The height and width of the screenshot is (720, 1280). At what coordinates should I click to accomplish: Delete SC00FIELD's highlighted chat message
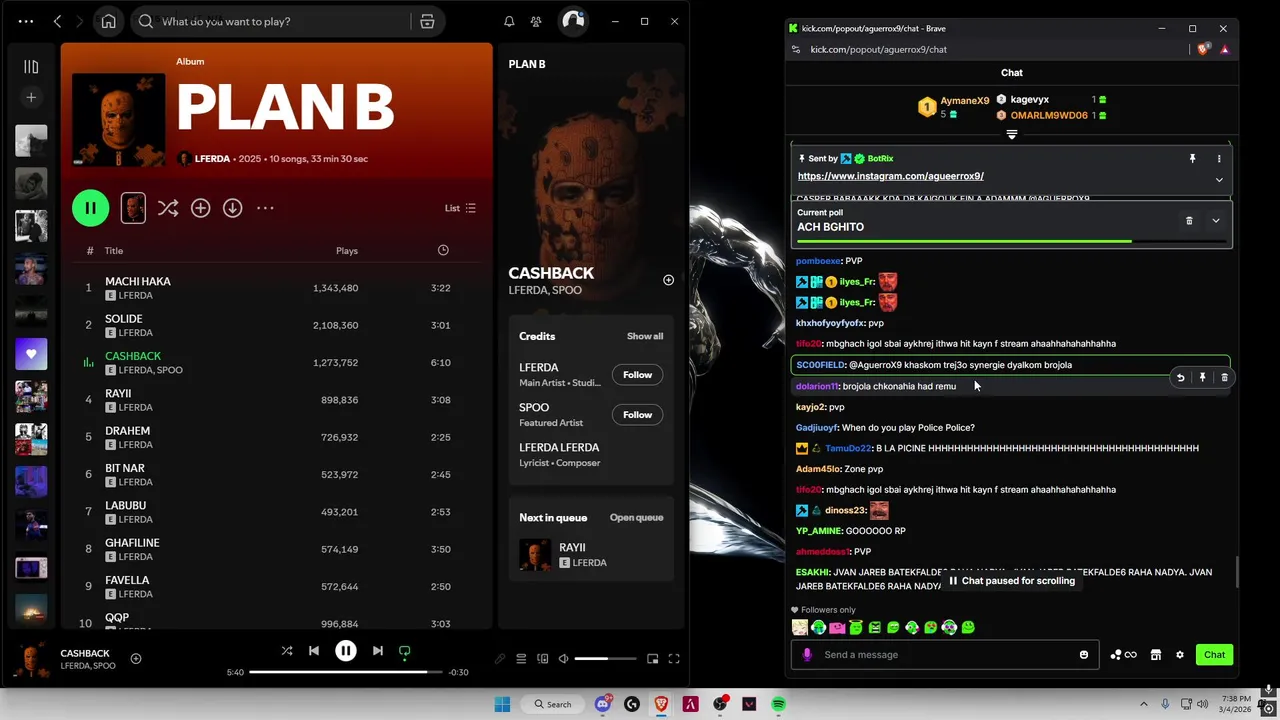pyautogui.click(x=1224, y=377)
